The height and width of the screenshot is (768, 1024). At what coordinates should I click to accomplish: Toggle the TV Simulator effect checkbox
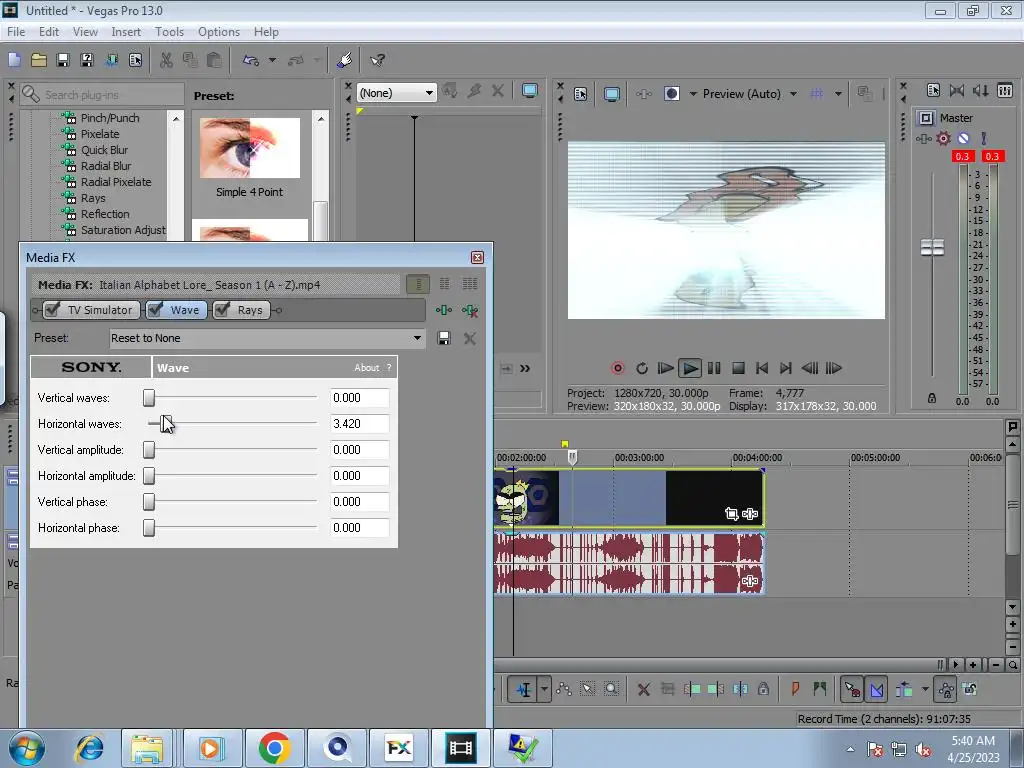click(52, 310)
